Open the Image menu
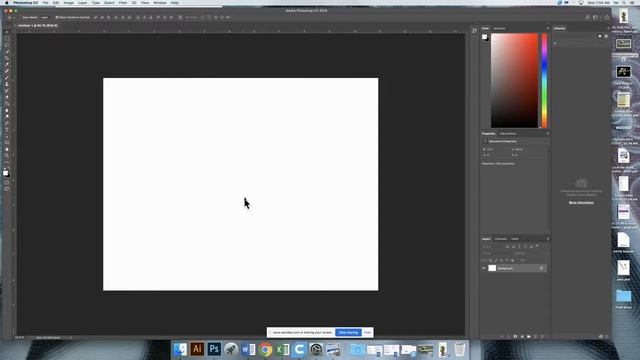Image resolution: width=640 pixels, height=360 pixels. click(x=69, y=3)
